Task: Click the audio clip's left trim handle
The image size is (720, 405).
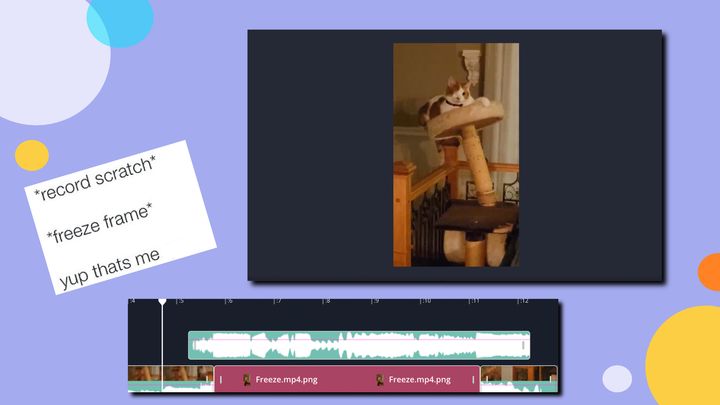Action: tap(194, 345)
